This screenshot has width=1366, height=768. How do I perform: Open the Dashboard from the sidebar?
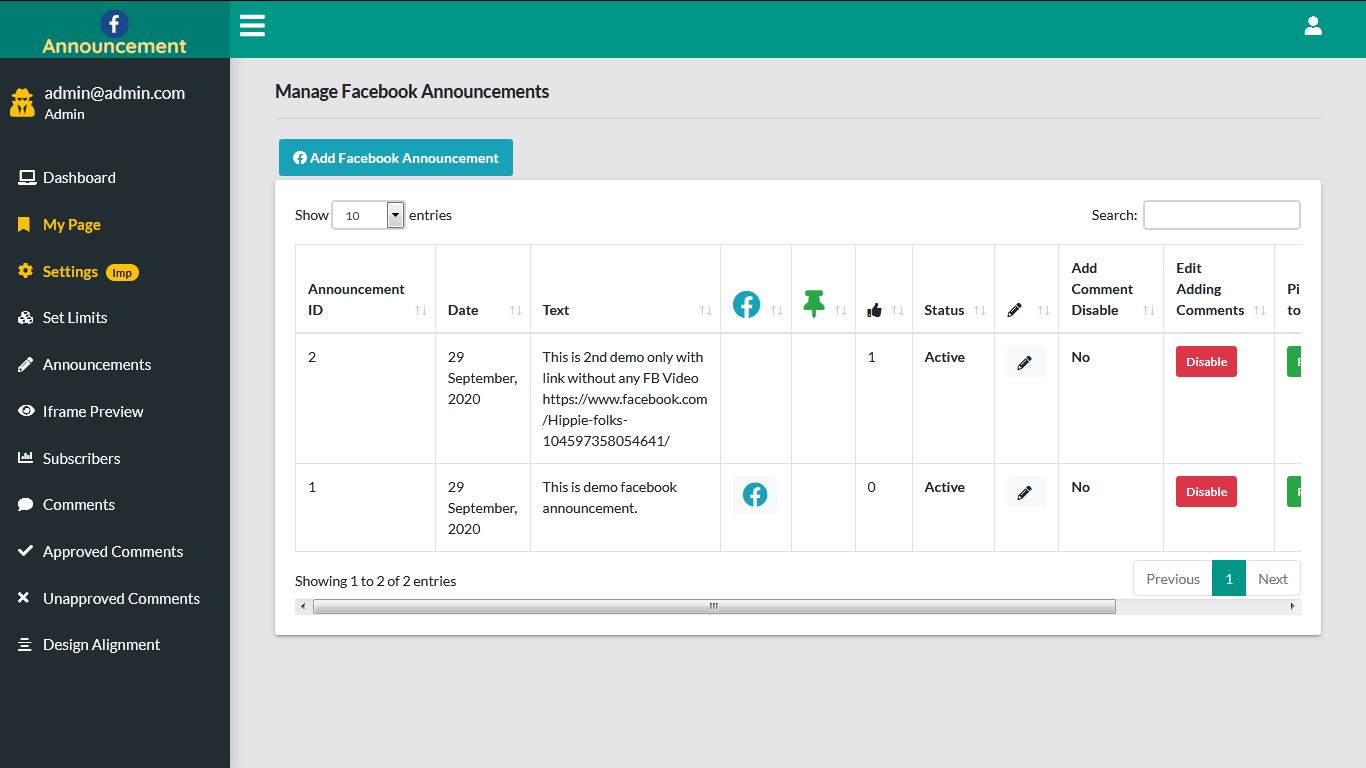click(x=79, y=177)
